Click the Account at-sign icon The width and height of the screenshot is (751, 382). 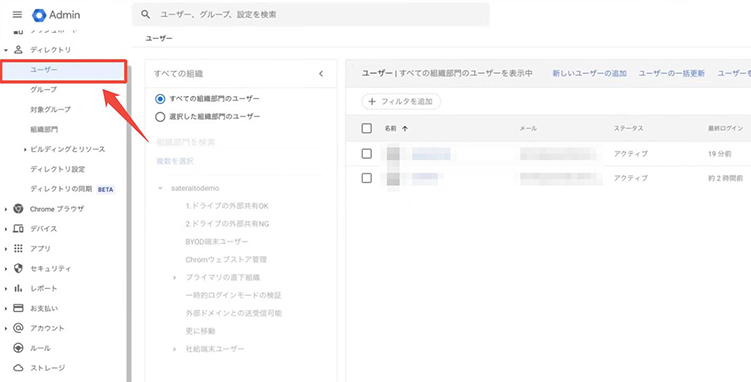(x=18, y=328)
